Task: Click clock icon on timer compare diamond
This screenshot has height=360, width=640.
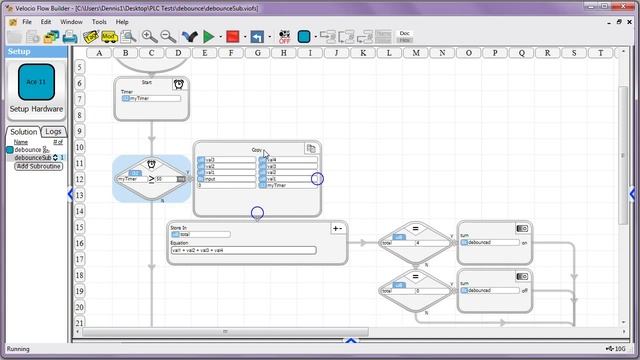Action: (x=151, y=164)
